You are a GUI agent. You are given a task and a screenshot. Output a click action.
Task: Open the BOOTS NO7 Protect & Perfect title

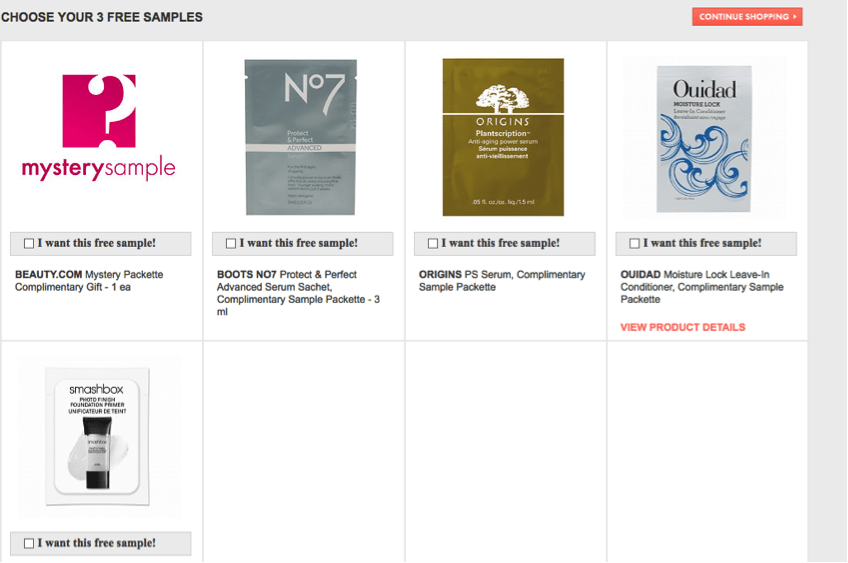point(299,293)
